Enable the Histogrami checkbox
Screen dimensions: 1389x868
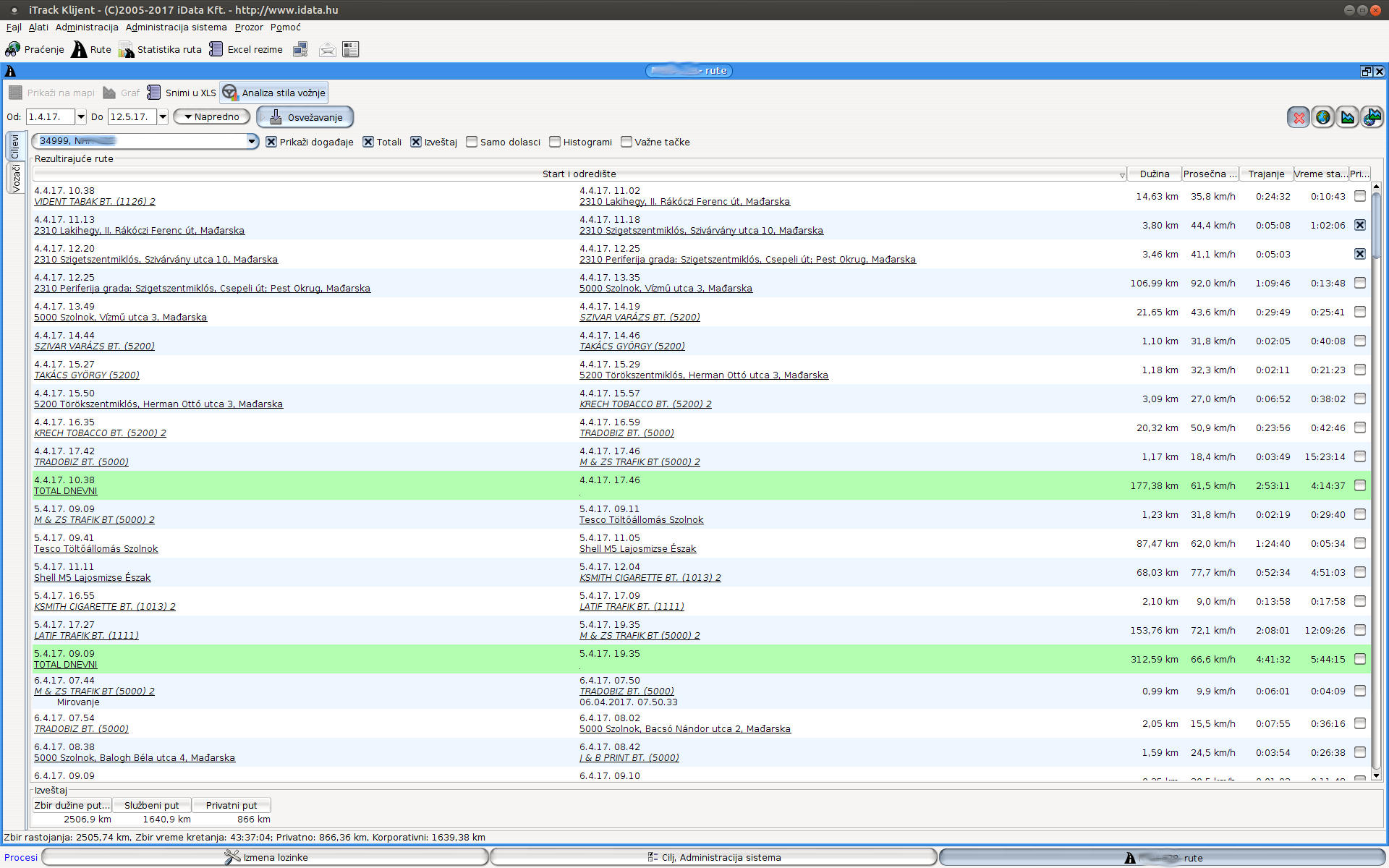pyautogui.click(x=555, y=142)
